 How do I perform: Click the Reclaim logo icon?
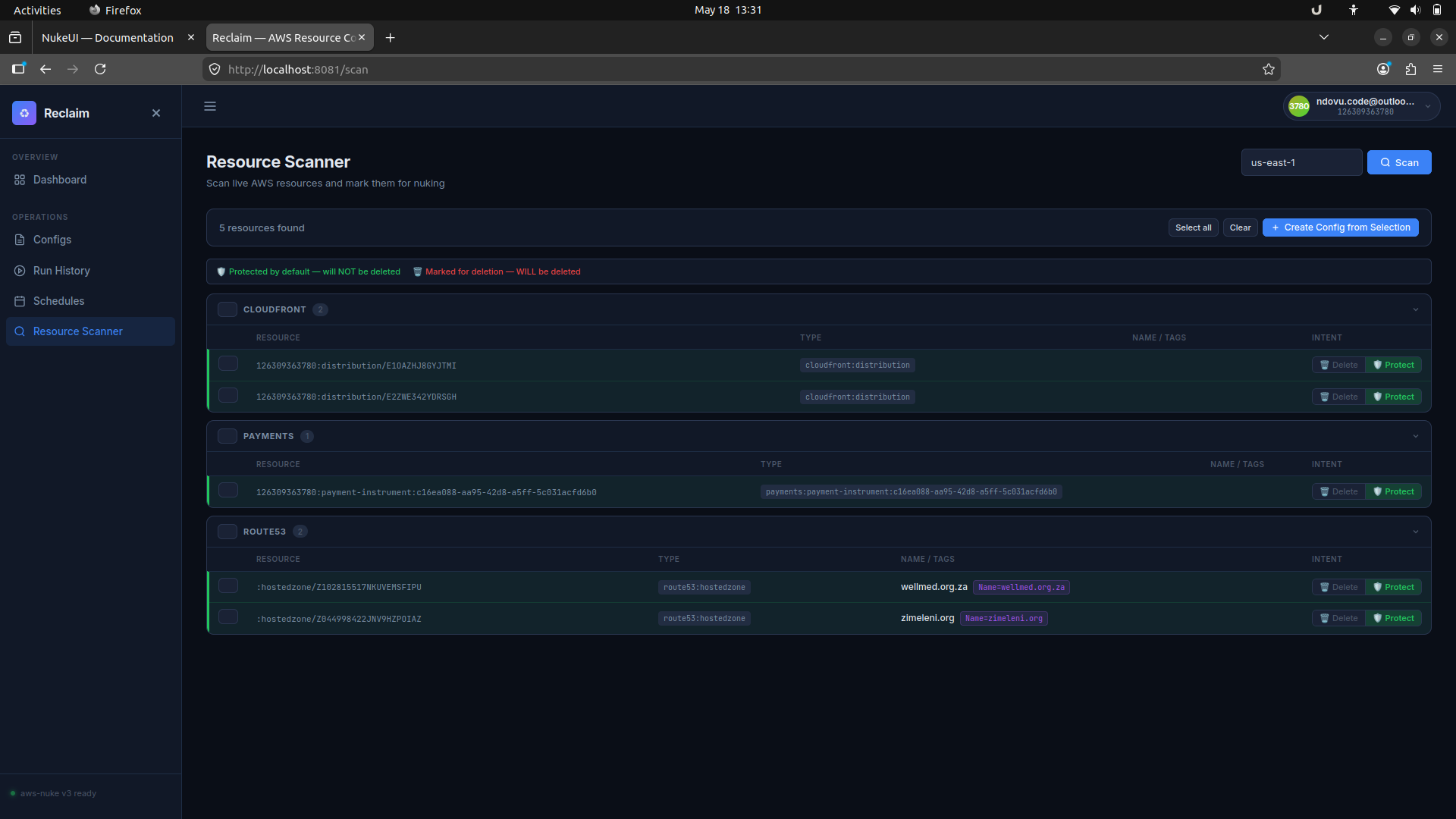(24, 113)
